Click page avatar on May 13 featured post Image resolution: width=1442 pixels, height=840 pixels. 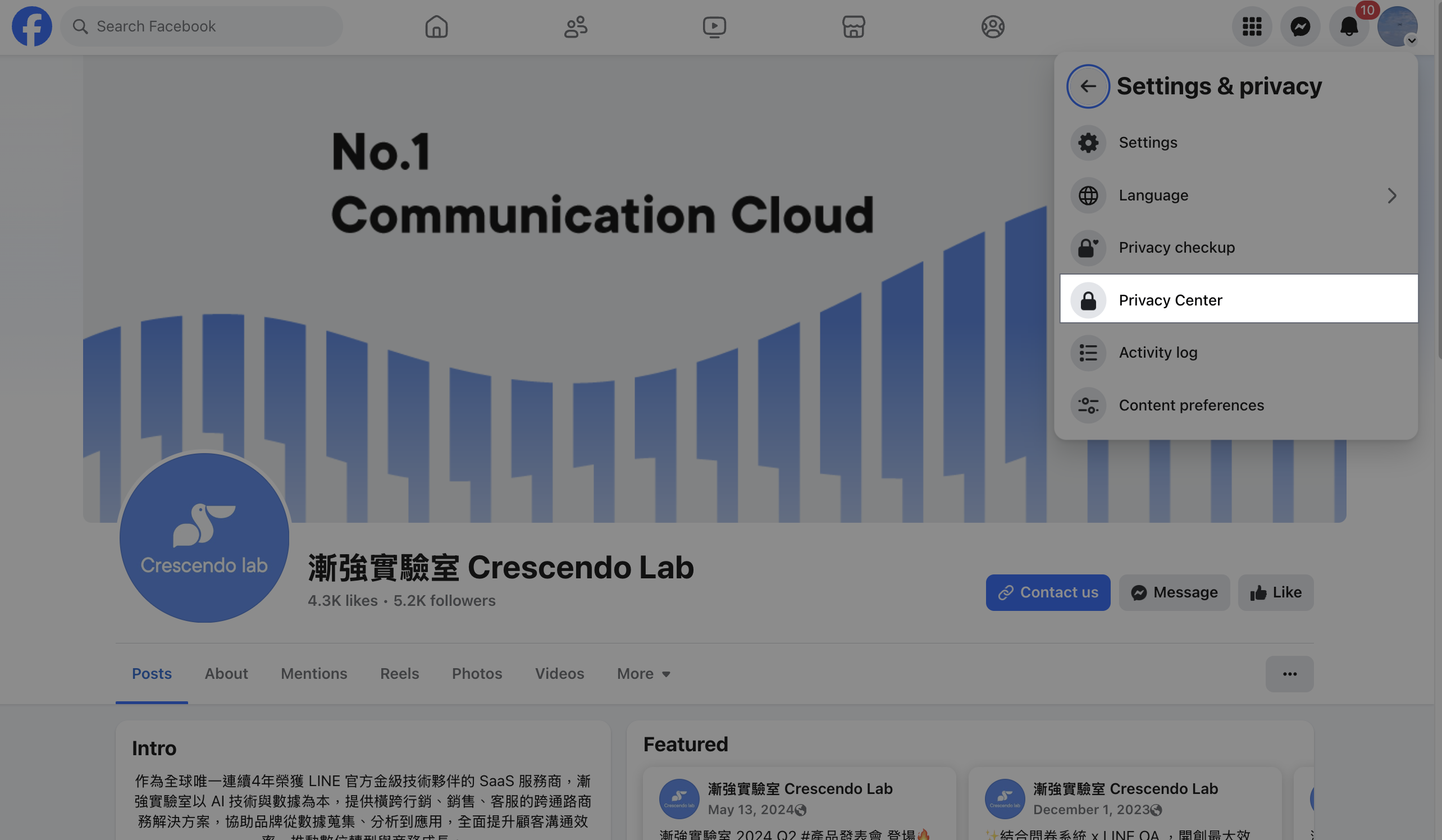coord(679,799)
